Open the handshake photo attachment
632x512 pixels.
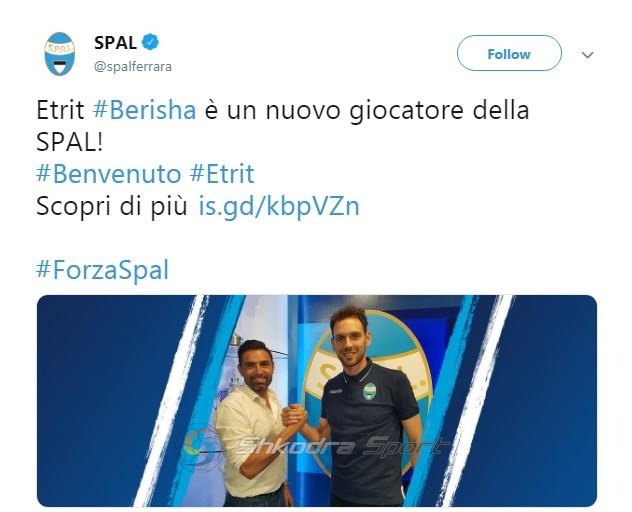pos(316,401)
